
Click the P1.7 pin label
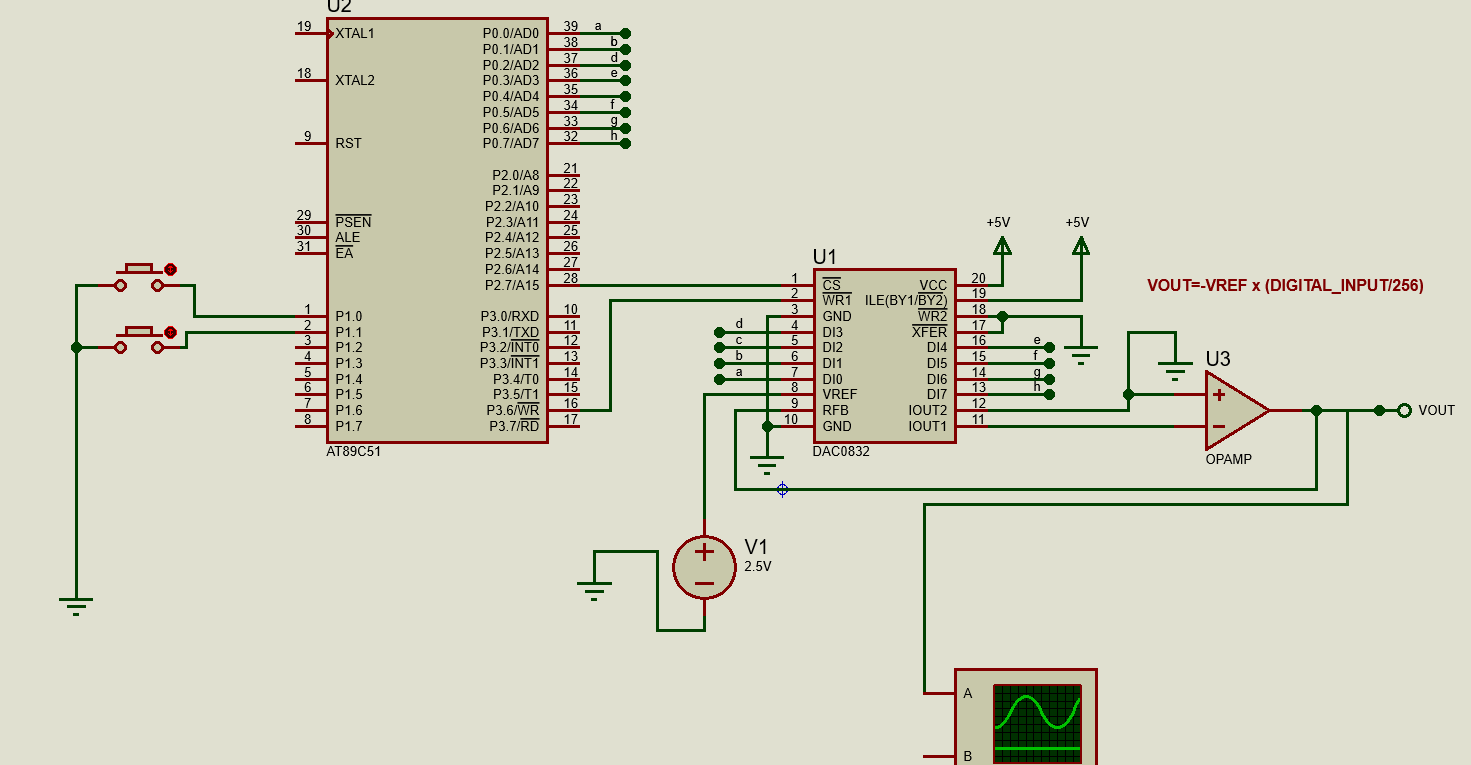click(349, 426)
